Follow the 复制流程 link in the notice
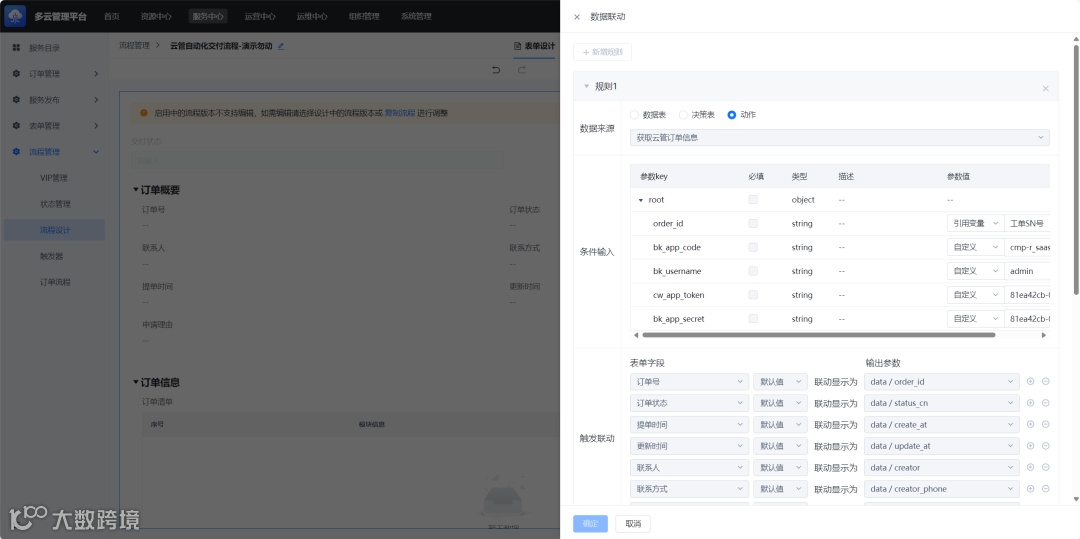This screenshot has height=539, width=1080. point(399,113)
